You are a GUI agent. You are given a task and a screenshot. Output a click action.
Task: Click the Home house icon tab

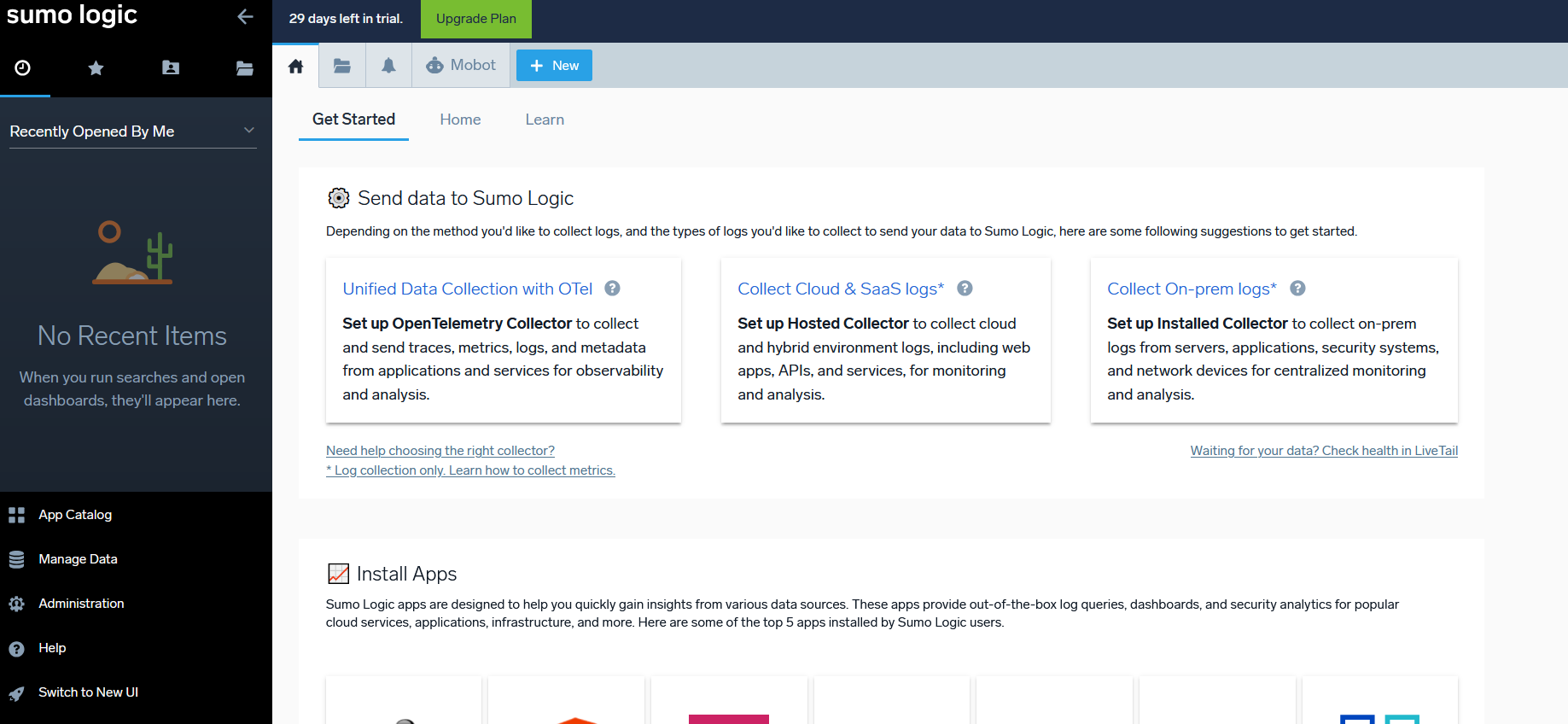tap(295, 66)
